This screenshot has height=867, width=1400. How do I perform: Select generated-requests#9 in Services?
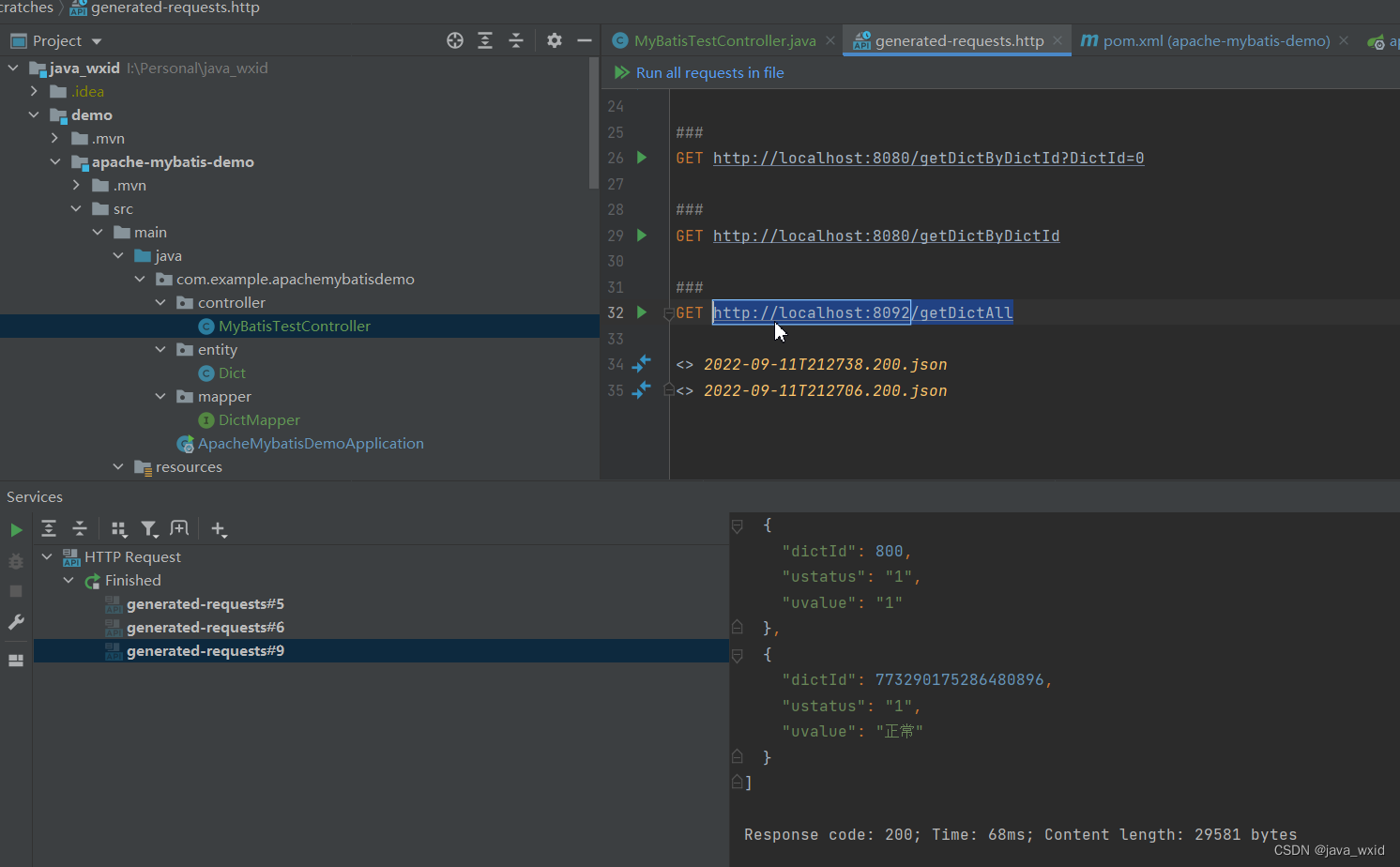coord(205,650)
